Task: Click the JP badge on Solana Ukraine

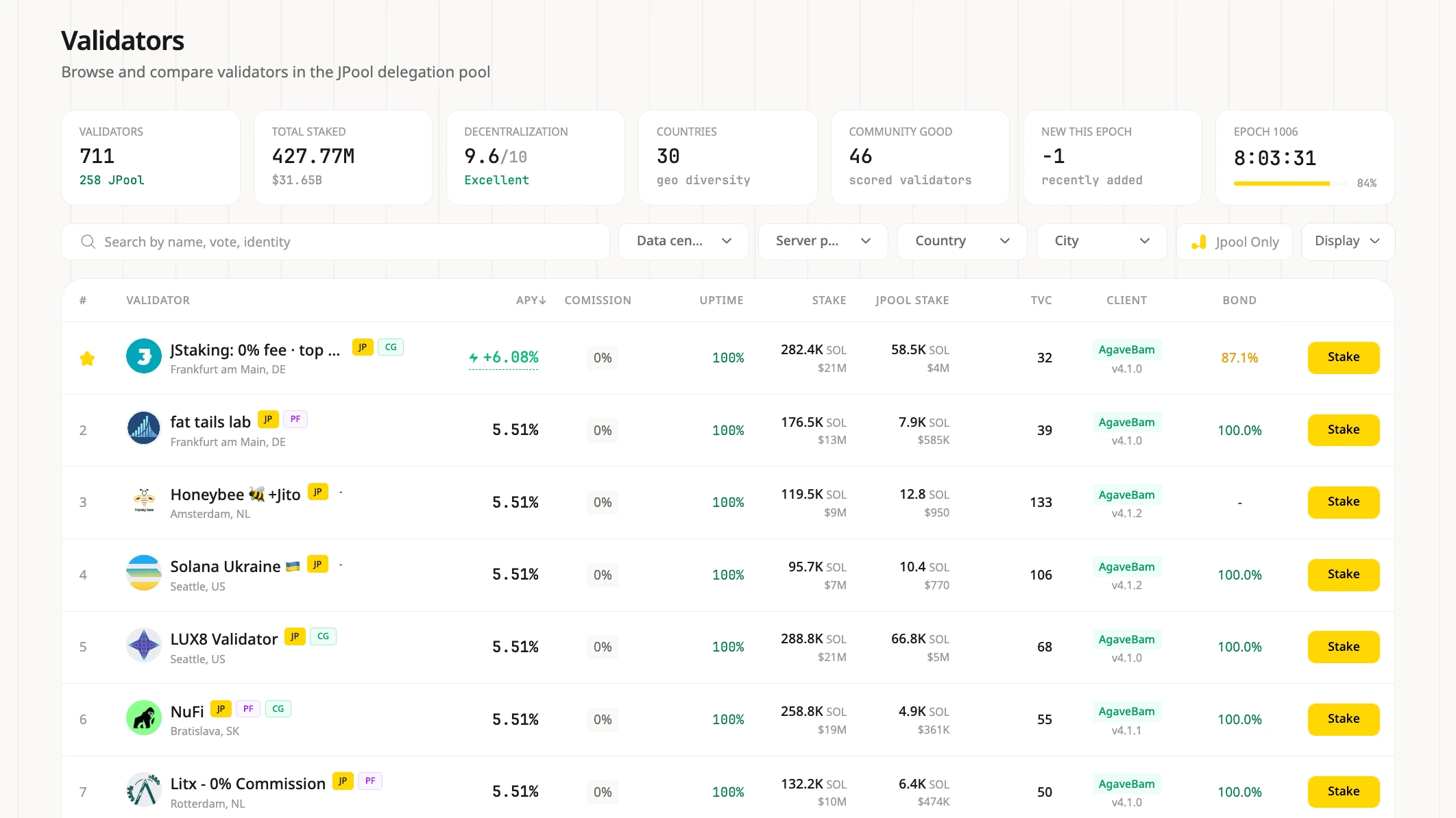Action: pyautogui.click(x=317, y=565)
